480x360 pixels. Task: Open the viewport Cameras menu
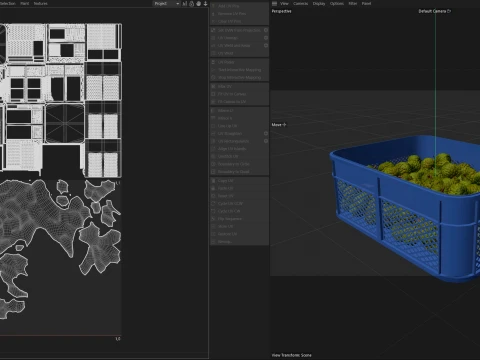click(x=301, y=3)
